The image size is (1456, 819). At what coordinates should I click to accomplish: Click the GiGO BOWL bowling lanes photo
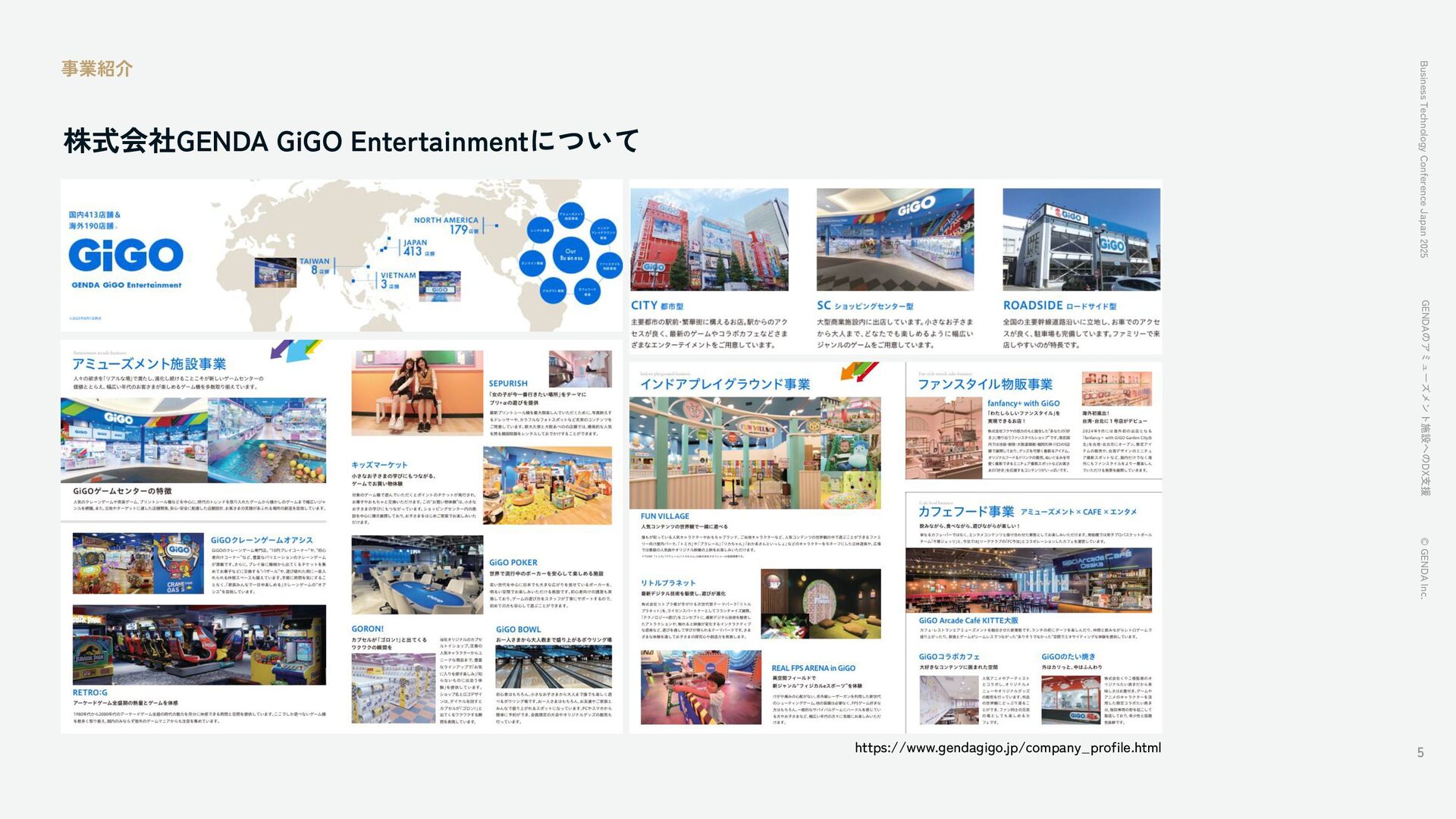coord(553,667)
